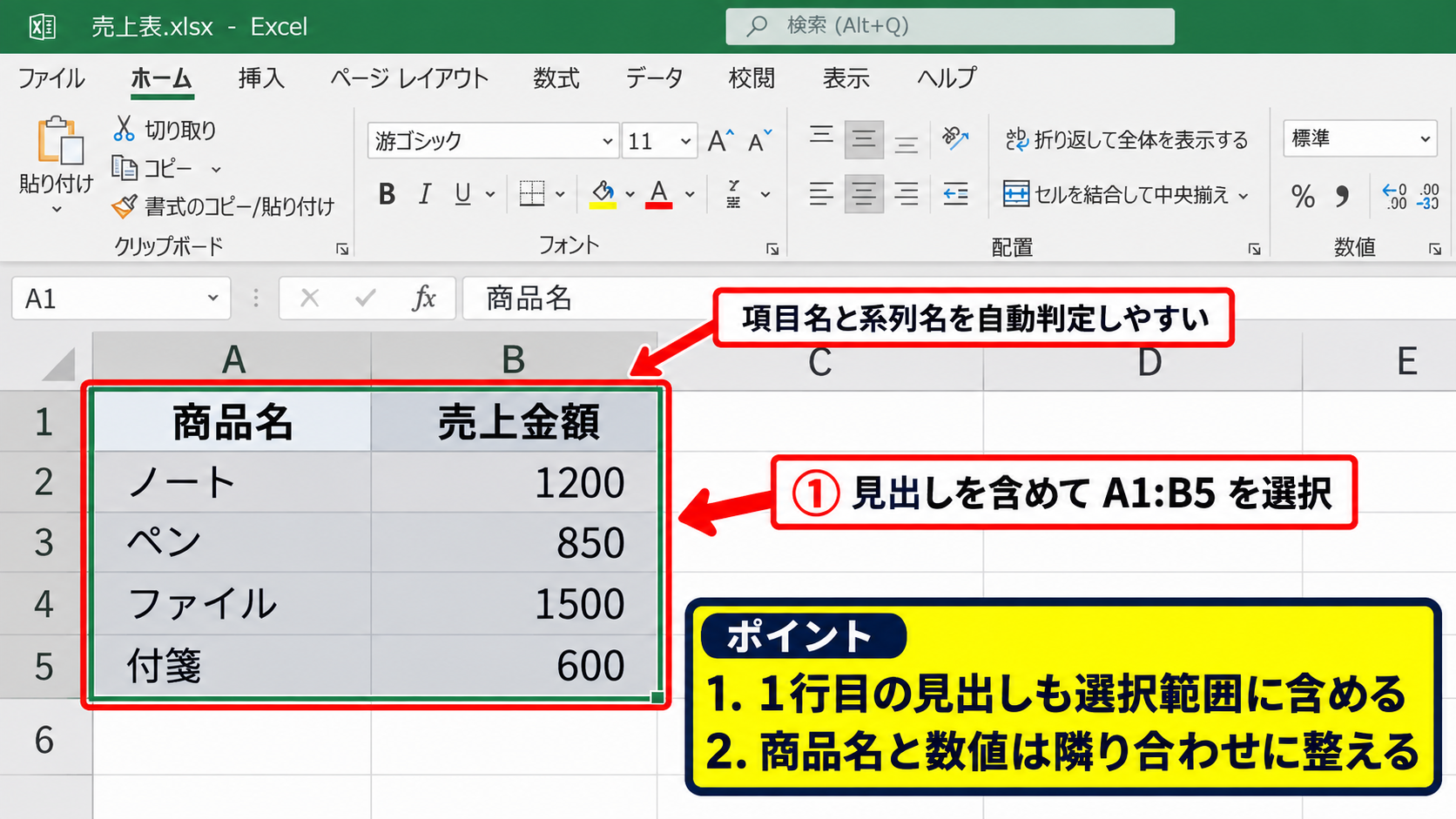
Task: Click the Cut scissors icon
Action: tap(124, 129)
